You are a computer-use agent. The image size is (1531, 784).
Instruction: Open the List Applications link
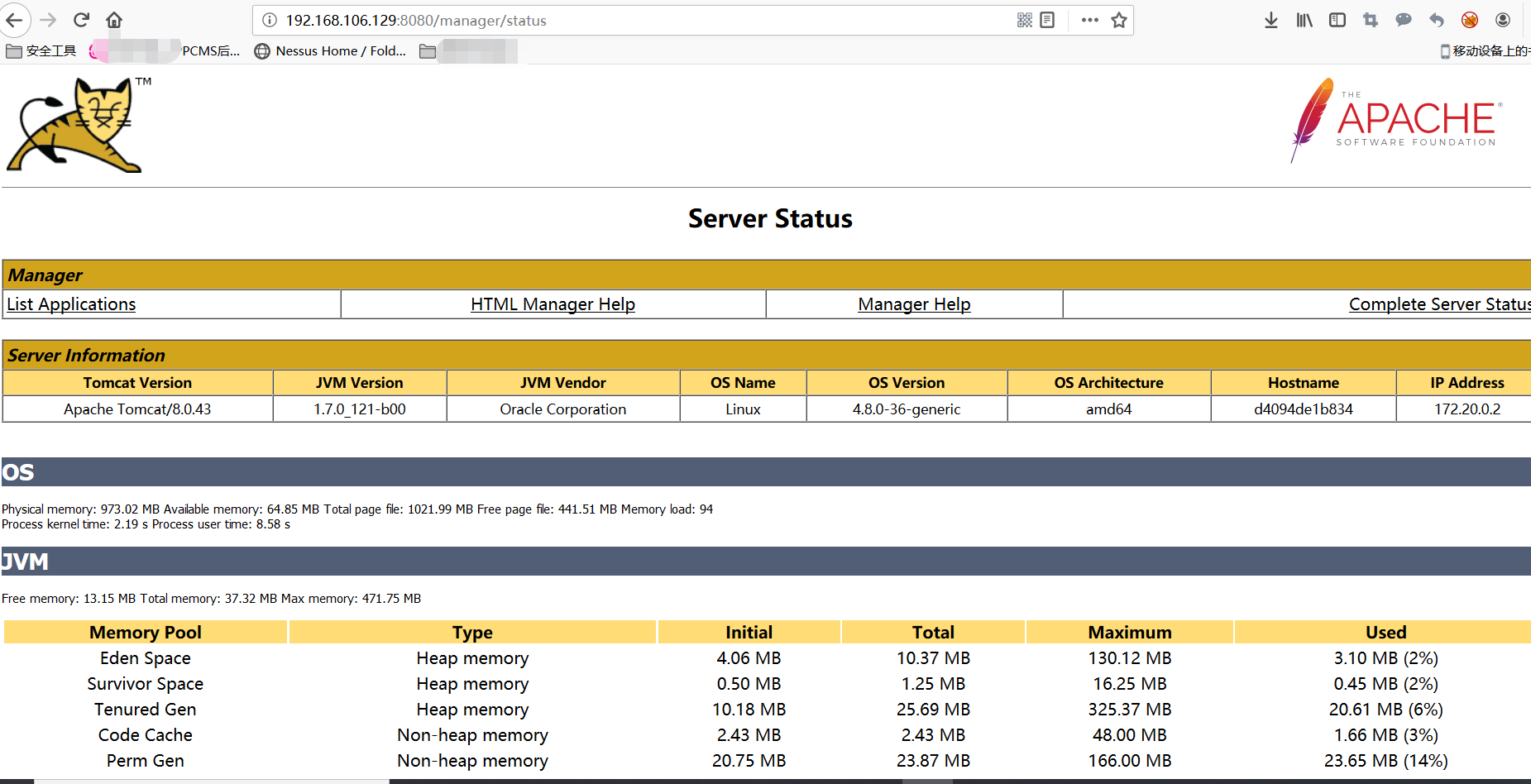[71, 304]
